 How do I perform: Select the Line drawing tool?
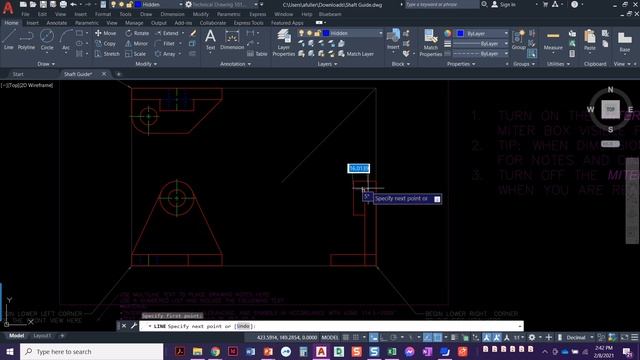coord(9,40)
